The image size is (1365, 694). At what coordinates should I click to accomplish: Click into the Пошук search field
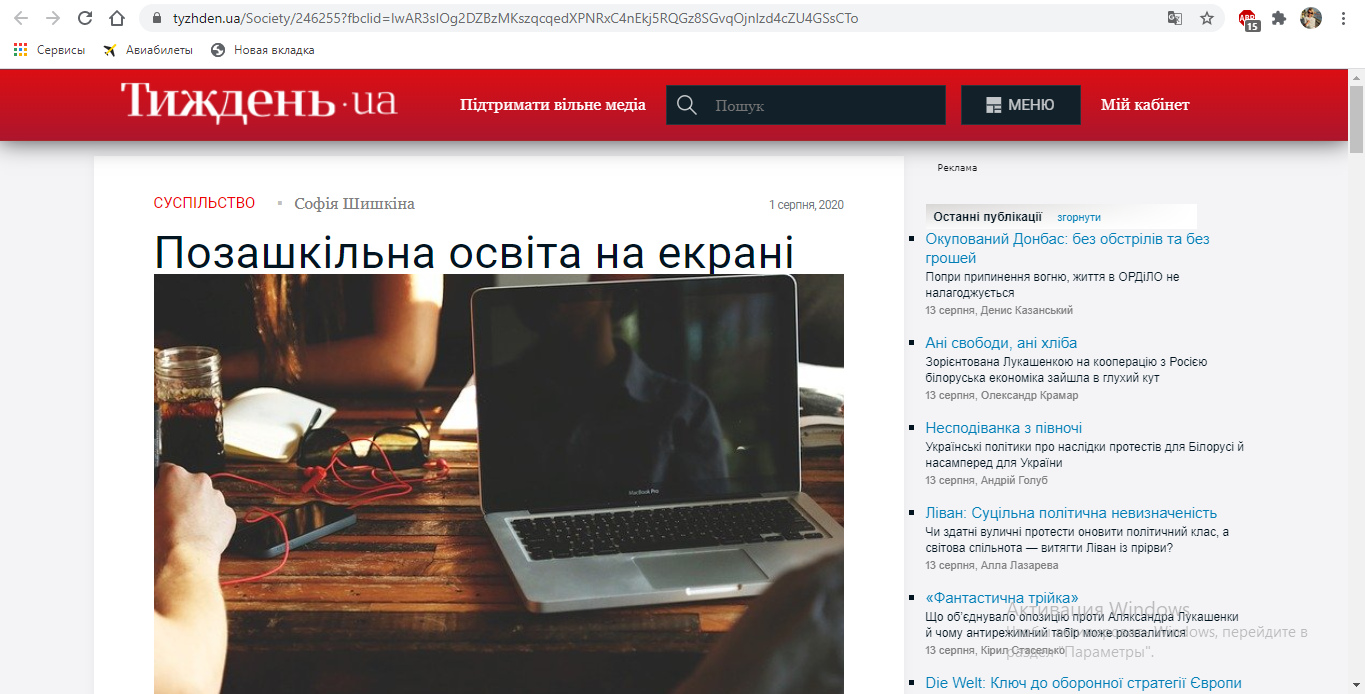(825, 105)
